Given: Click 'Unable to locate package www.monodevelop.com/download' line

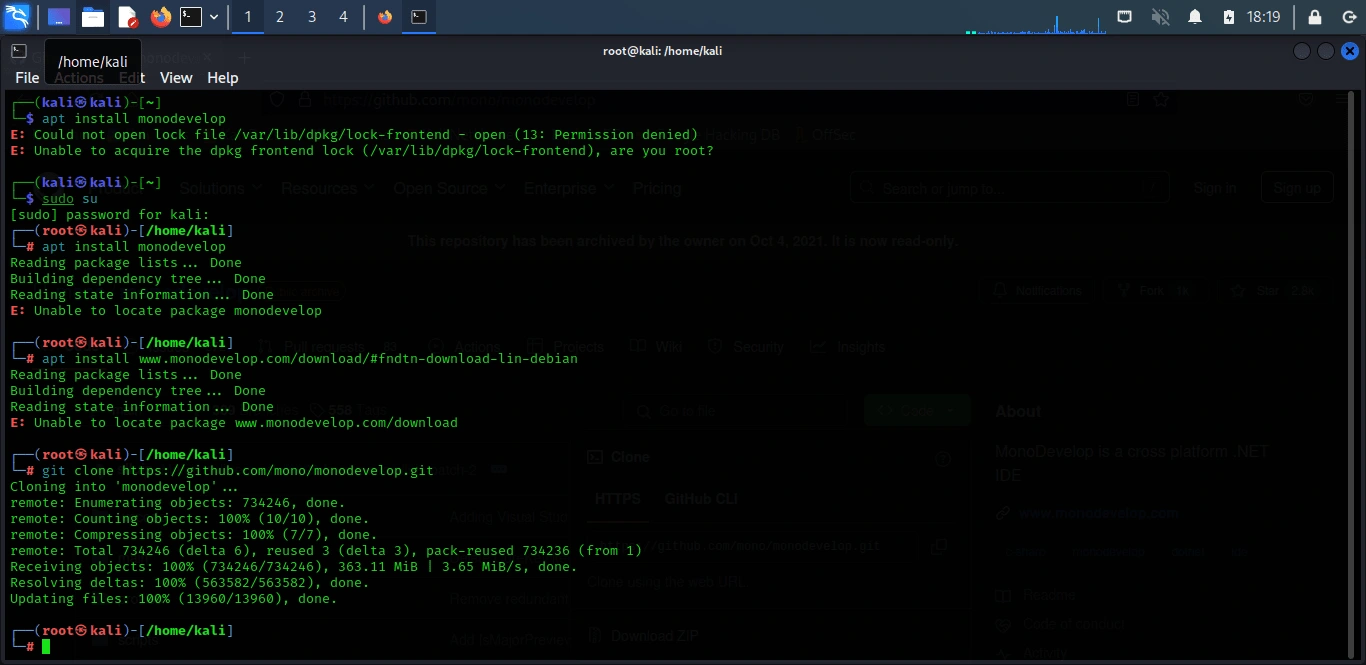Looking at the screenshot, I should pos(234,423).
